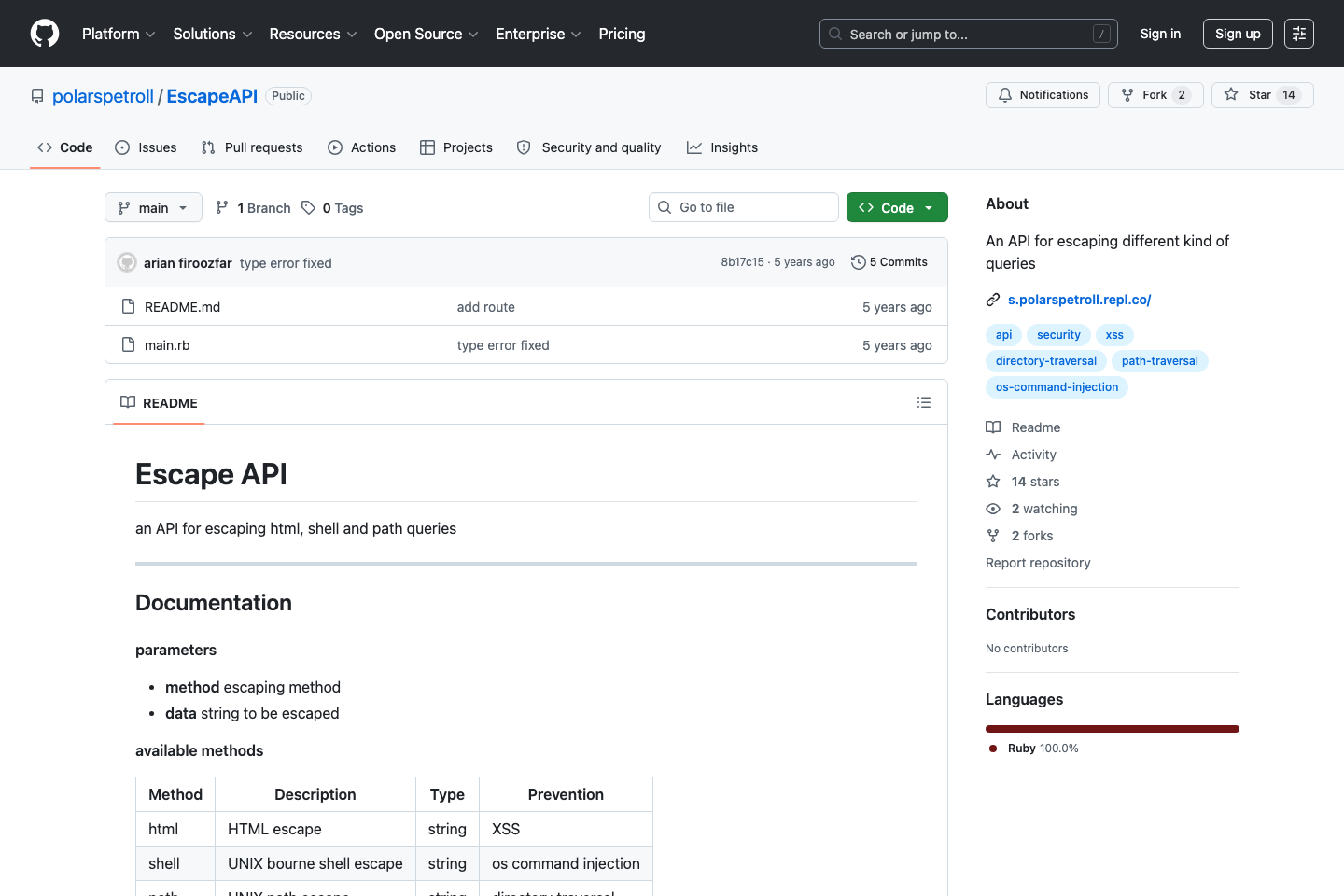Switch to the Issues tab
Screen dimensions: 1344x896
(x=146, y=147)
